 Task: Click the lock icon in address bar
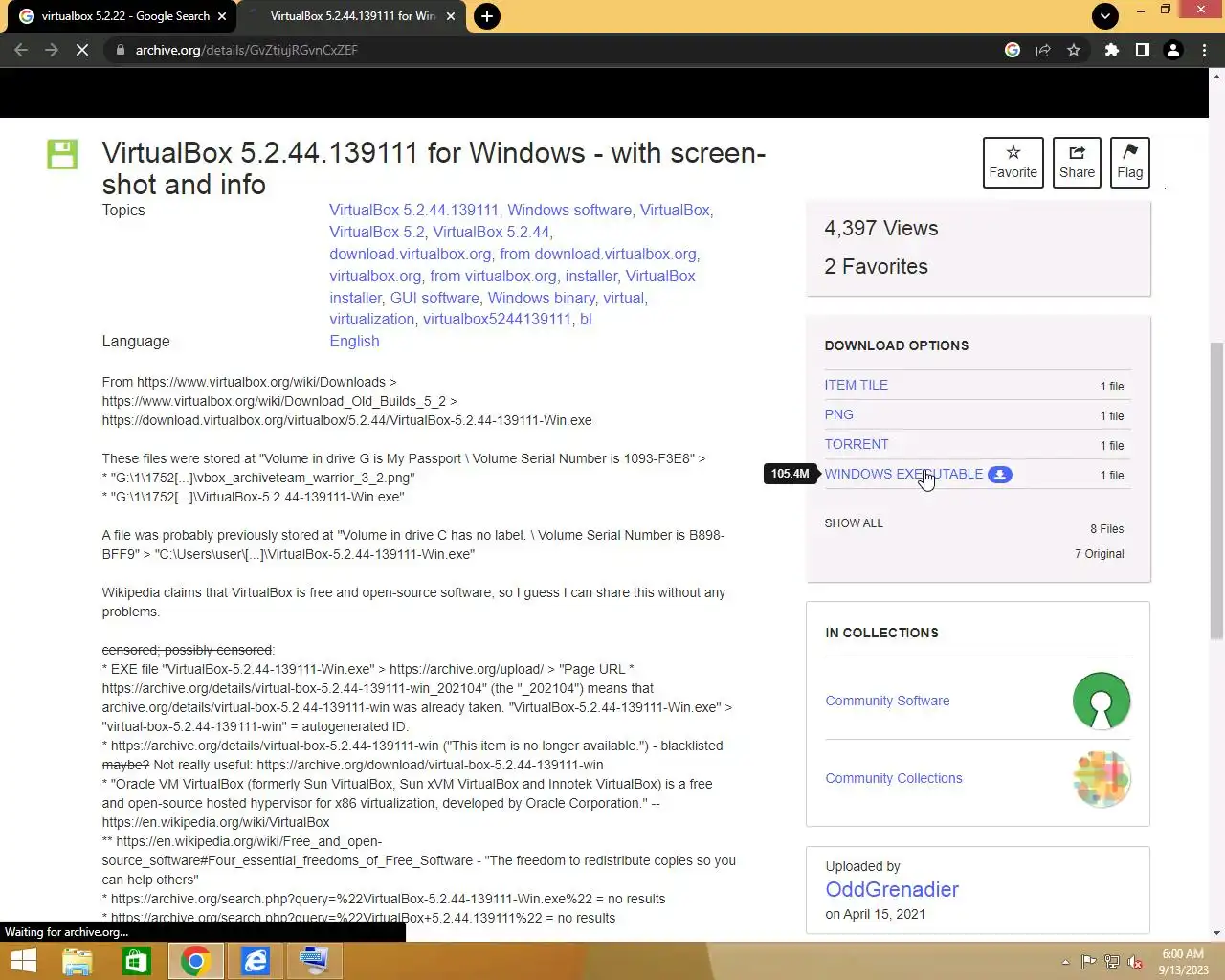coord(120,50)
